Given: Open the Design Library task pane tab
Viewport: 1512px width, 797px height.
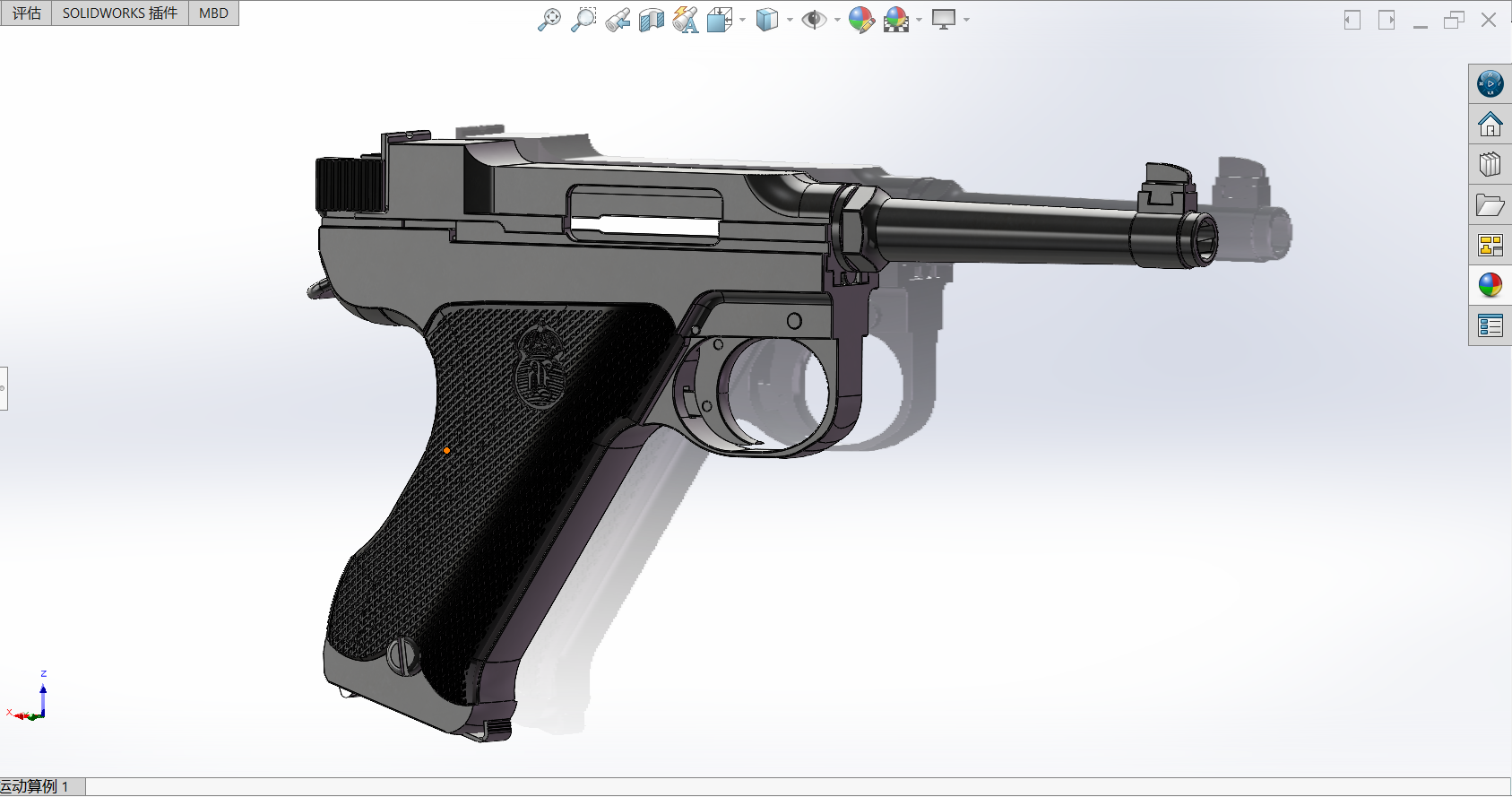Looking at the screenshot, I should (1490, 165).
